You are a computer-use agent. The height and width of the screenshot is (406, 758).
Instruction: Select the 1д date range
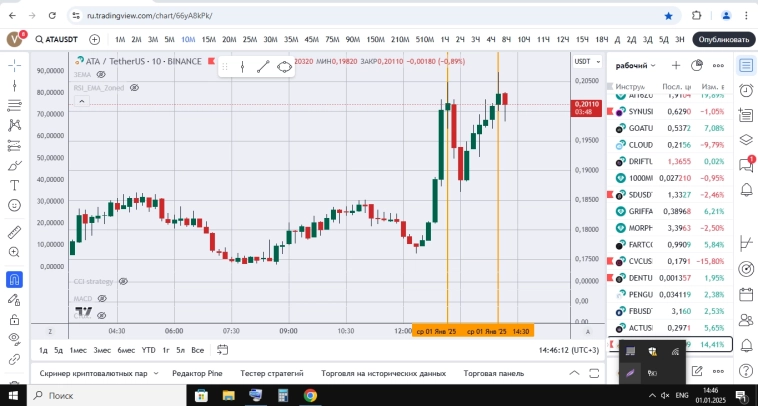click(43, 350)
